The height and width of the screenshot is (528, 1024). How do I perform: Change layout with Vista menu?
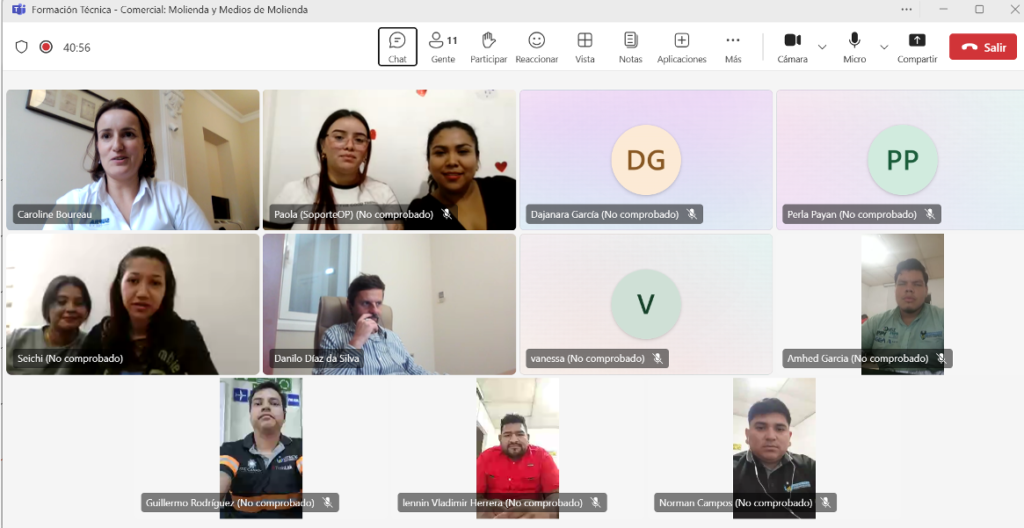point(585,46)
